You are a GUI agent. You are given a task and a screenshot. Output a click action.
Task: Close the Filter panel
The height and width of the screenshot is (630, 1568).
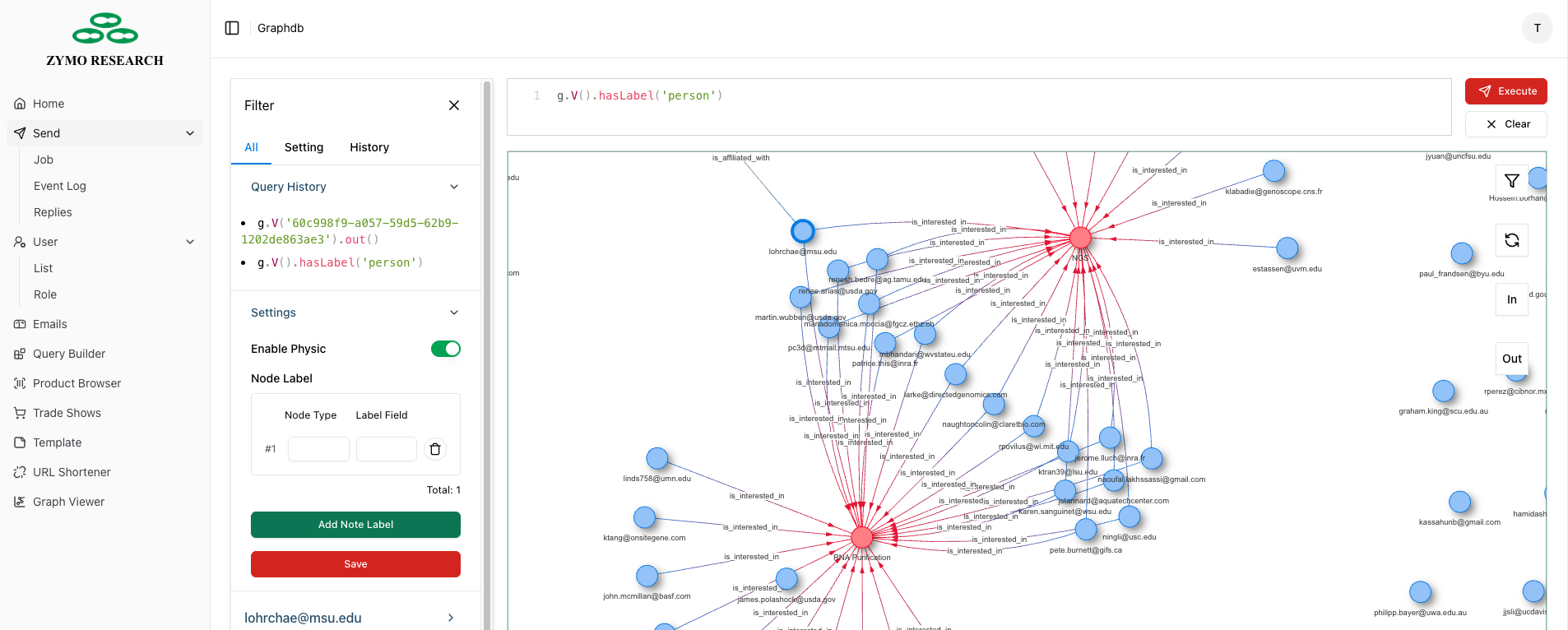[454, 105]
